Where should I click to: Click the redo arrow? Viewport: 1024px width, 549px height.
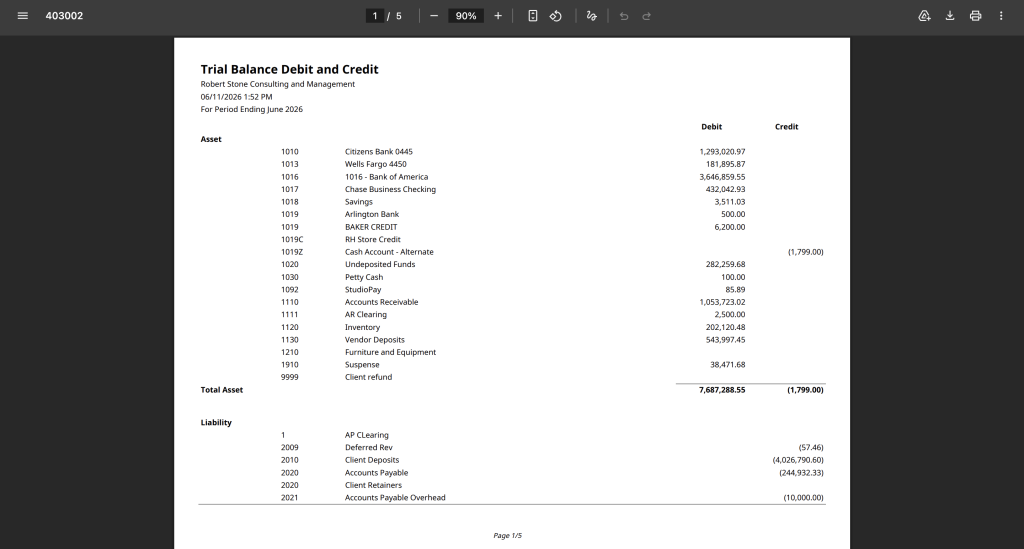[x=647, y=16]
